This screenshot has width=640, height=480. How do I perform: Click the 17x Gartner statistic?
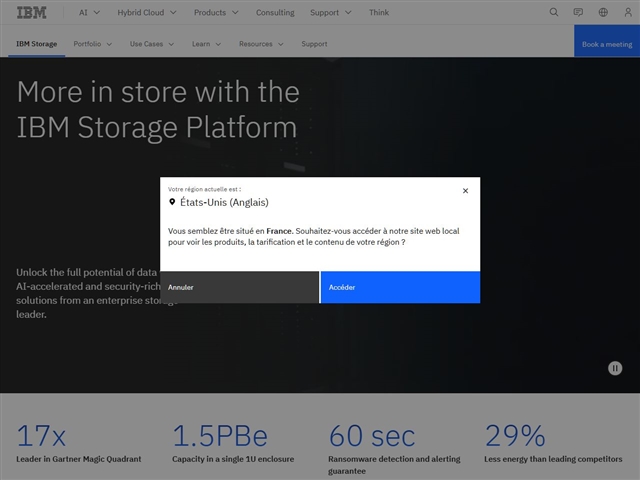(x=41, y=436)
